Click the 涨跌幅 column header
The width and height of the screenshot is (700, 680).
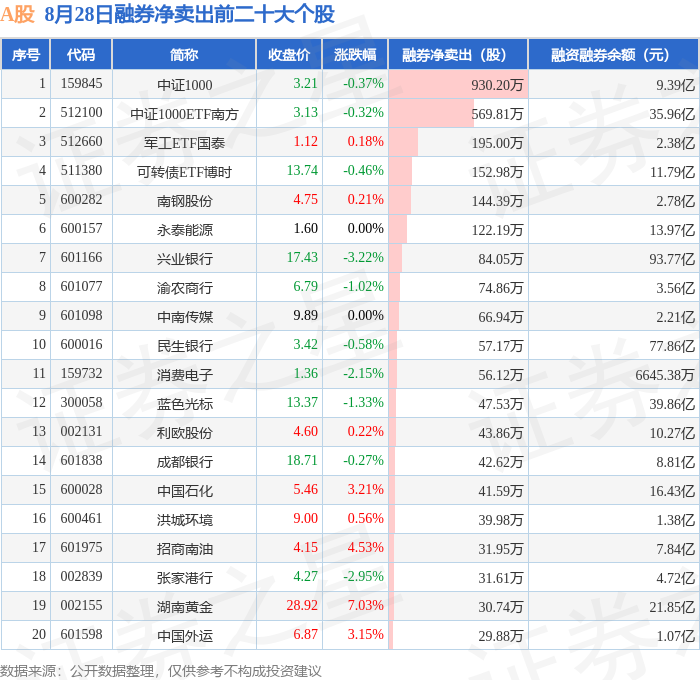point(355,54)
